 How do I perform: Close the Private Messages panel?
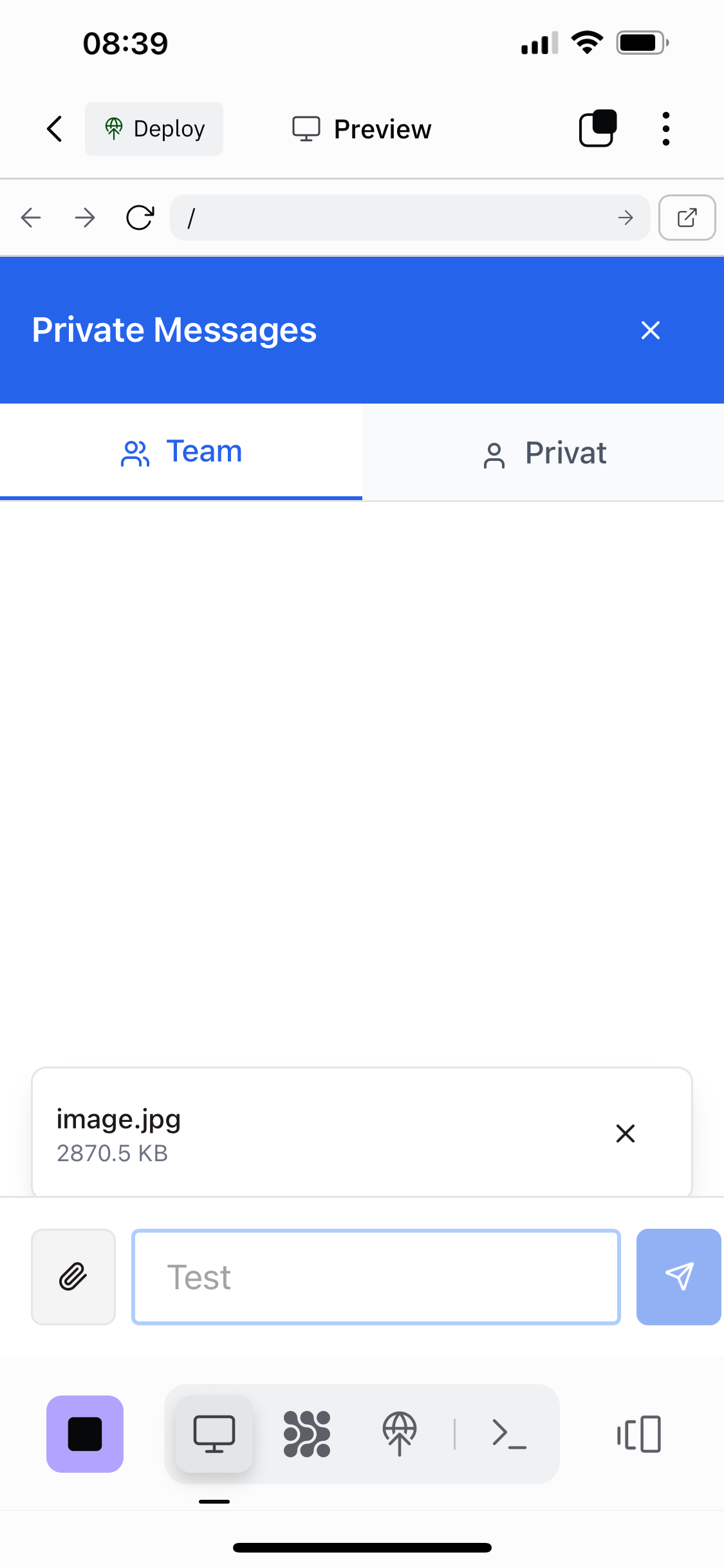[x=651, y=330]
